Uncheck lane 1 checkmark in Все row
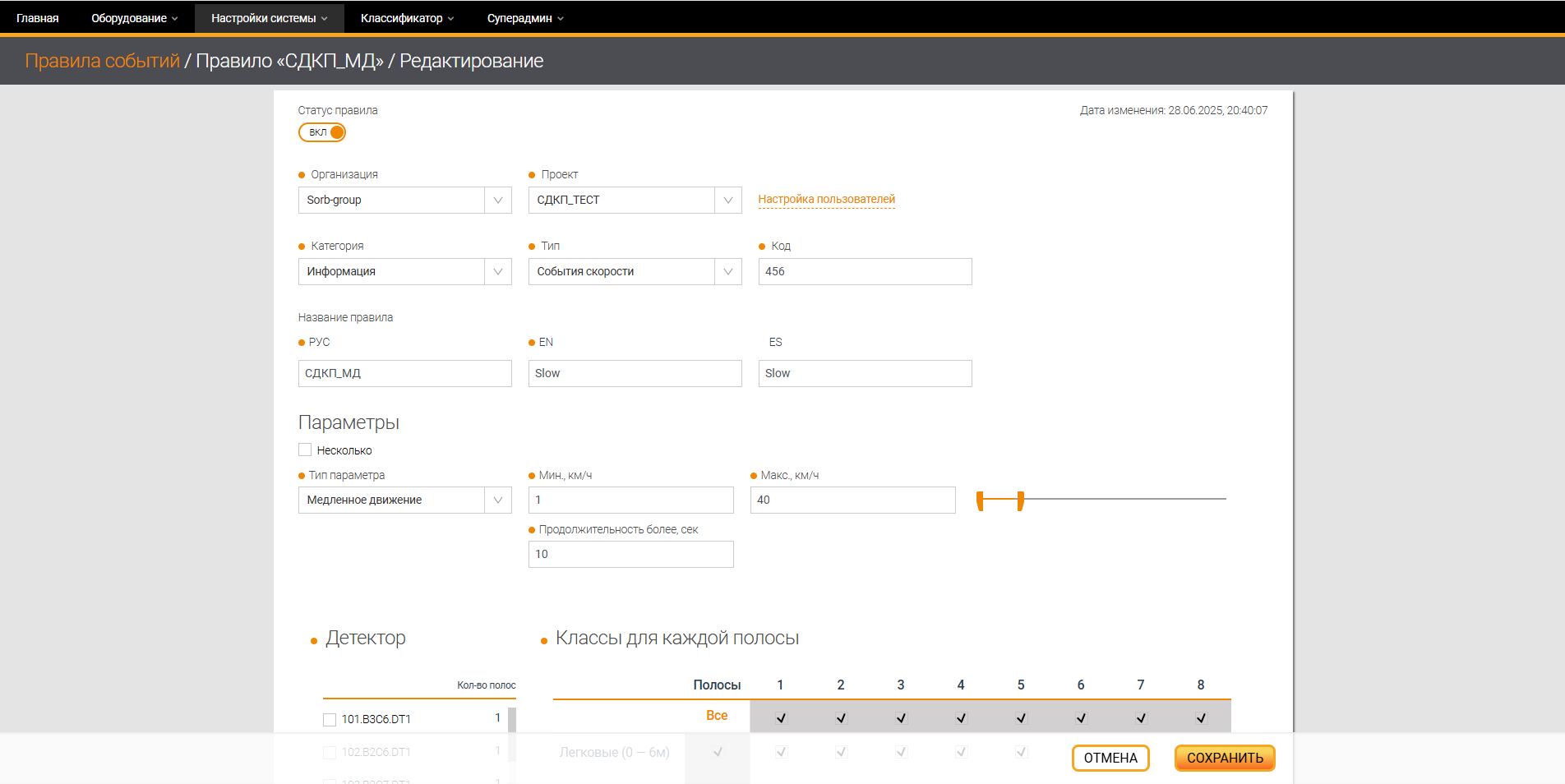This screenshot has height=784, width=1565. click(x=780, y=717)
